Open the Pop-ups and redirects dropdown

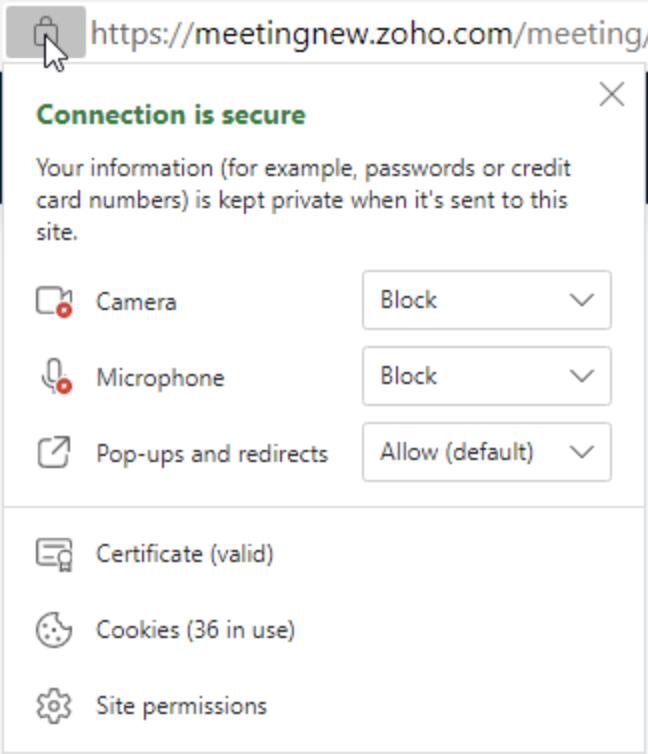click(x=486, y=452)
